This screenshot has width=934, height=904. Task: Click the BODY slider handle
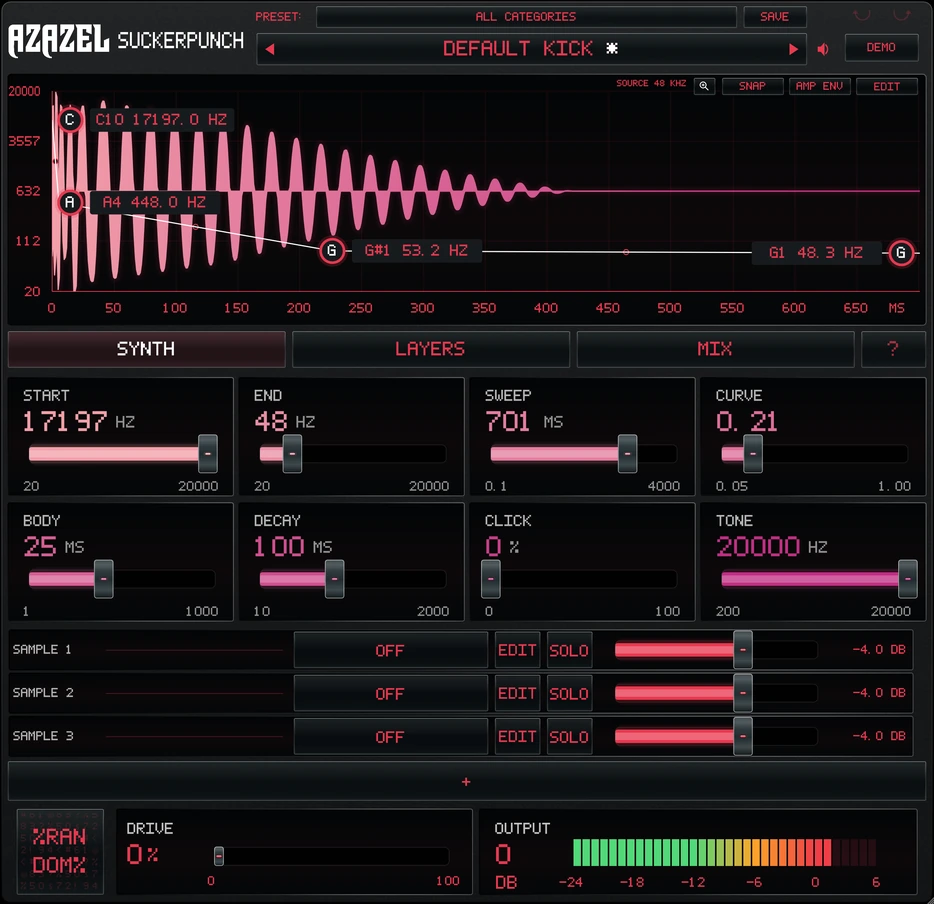tap(104, 579)
